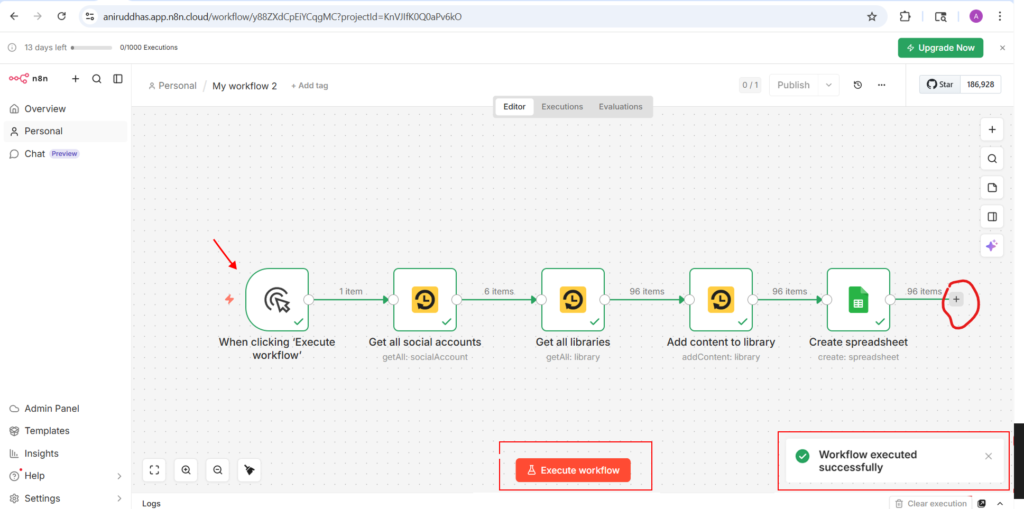The height and width of the screenshot is (509, 1024).
Task: Select the Create spreadsheet Google Sheets node
Action: [858, 300]
